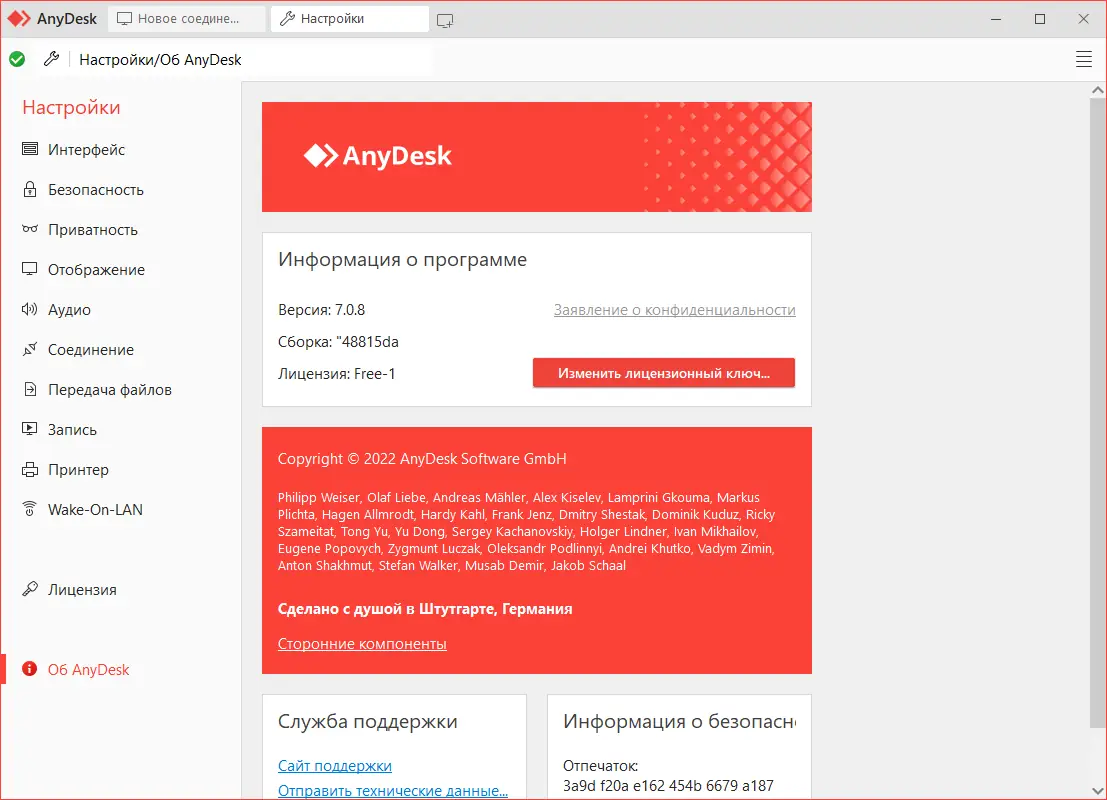The height and width of the screenshot is (800, 1107).
Task: Open the hamburger main menu
Action: 1084,59
